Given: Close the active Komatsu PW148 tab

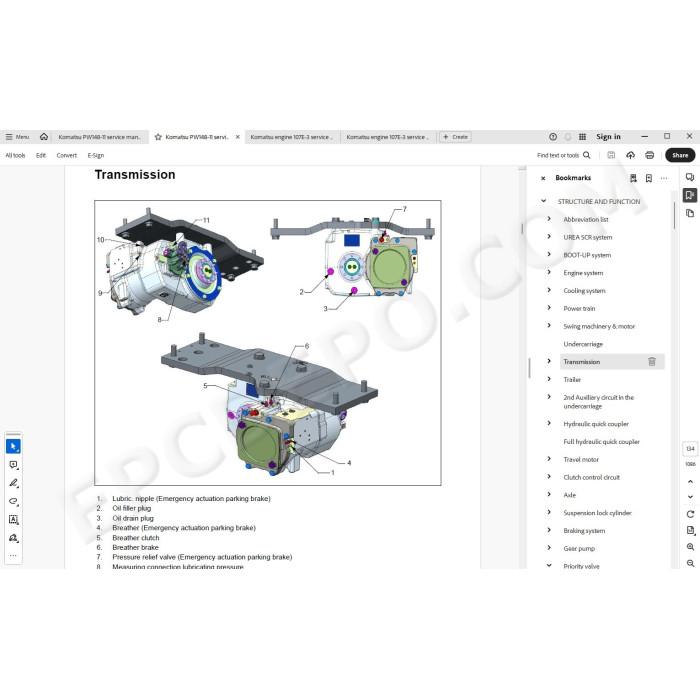Looking at the screenshot, I should point(238,137).
